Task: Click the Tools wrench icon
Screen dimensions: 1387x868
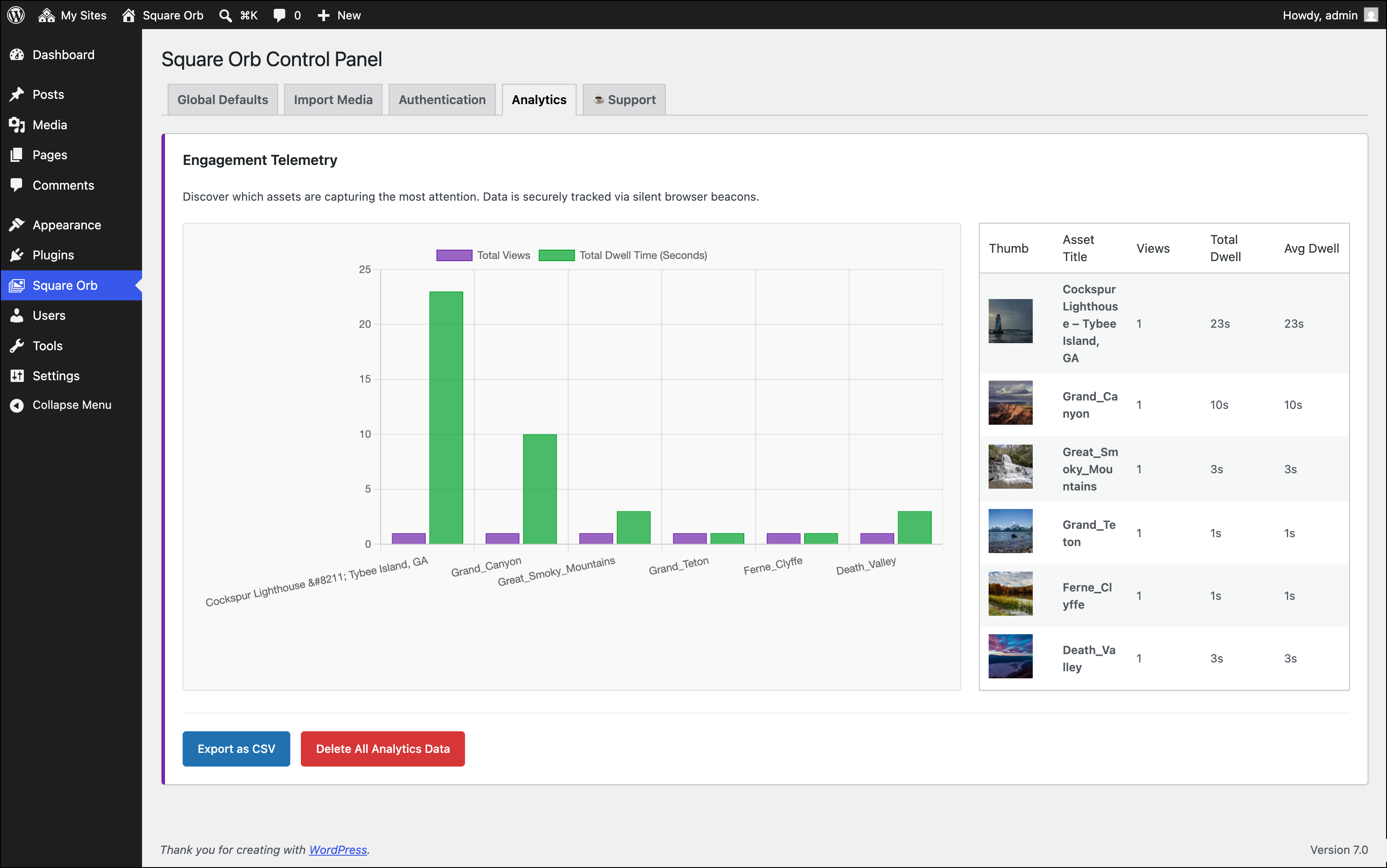Action: (17, 346)
